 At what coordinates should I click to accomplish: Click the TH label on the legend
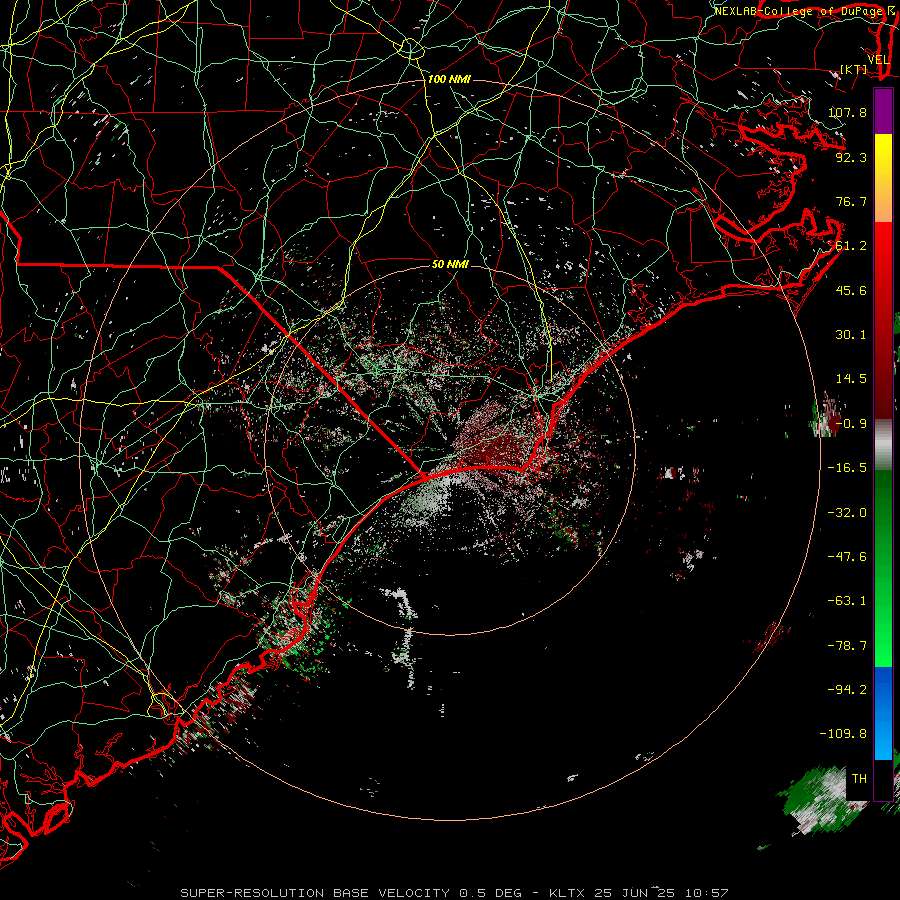point(859,779)
